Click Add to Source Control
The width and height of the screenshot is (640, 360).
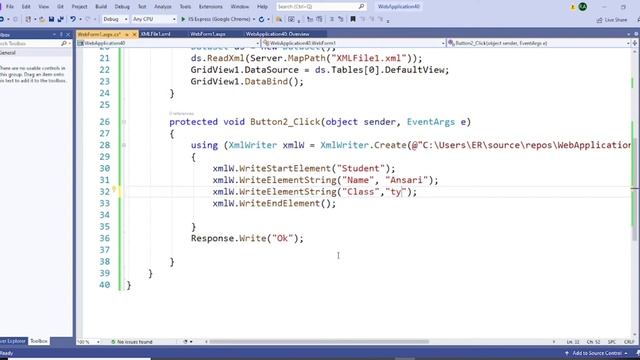(596, 353)
